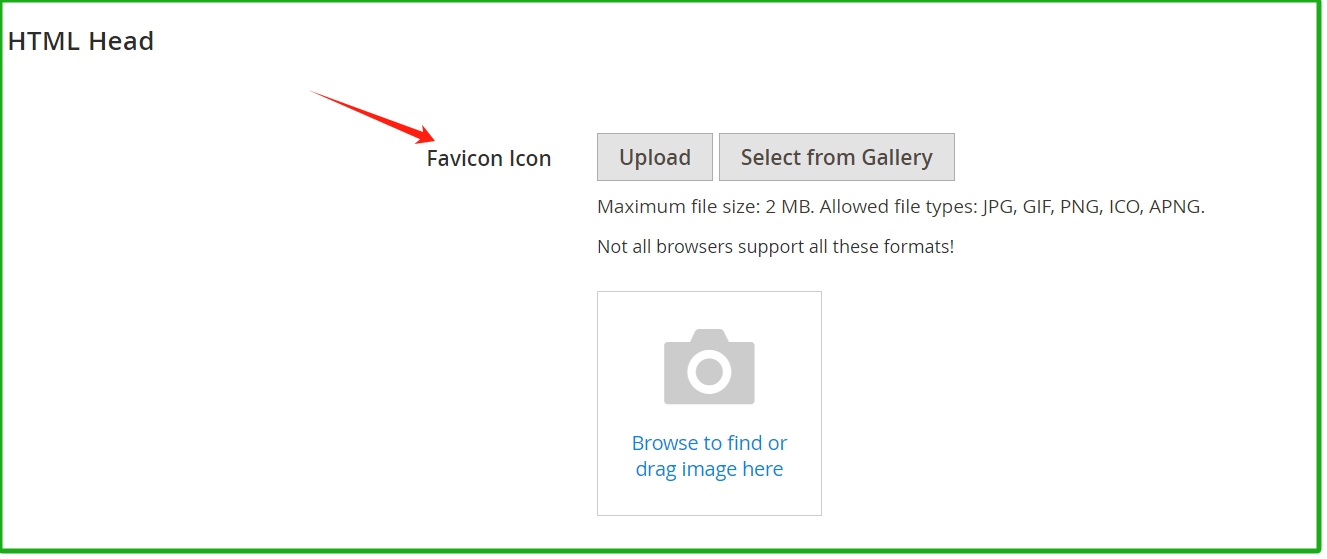Open Select from Gallery
1327x559 pixels.
[837, 157]
